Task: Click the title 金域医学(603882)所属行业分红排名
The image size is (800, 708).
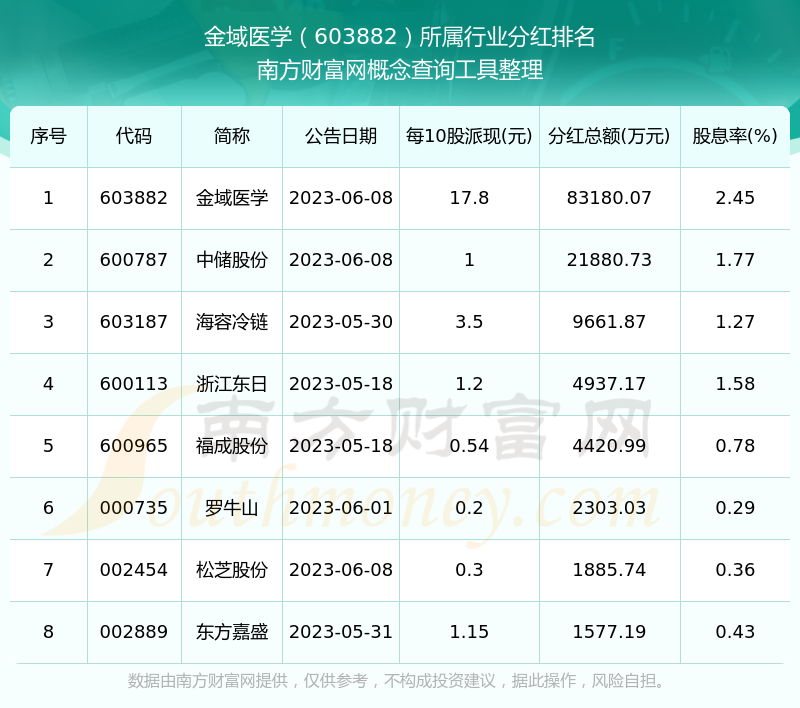Action: tap(400, 38)
